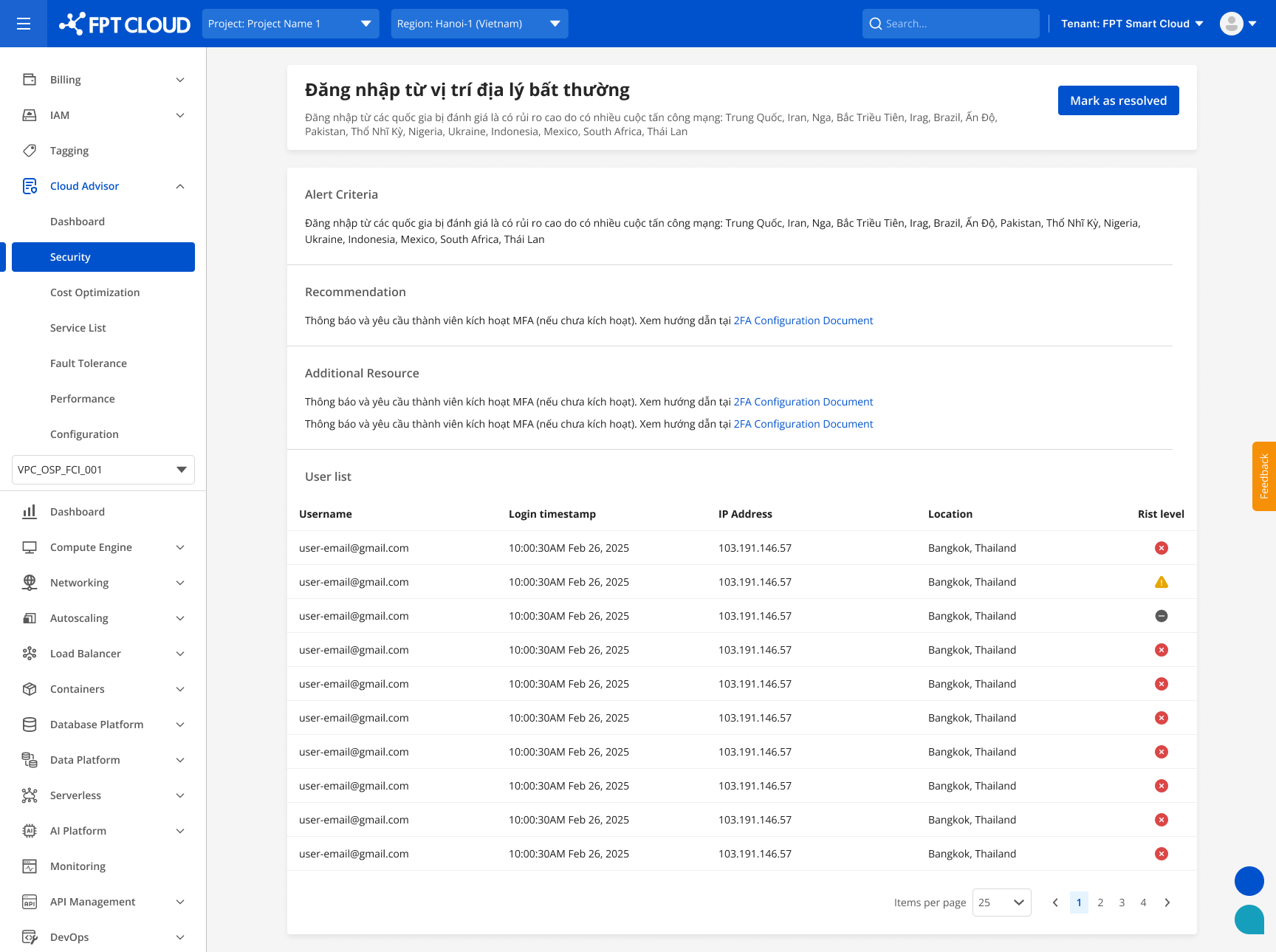The image size is (1276, 952).
Task: Go to next page arrow
Action: click(1167, 903)
